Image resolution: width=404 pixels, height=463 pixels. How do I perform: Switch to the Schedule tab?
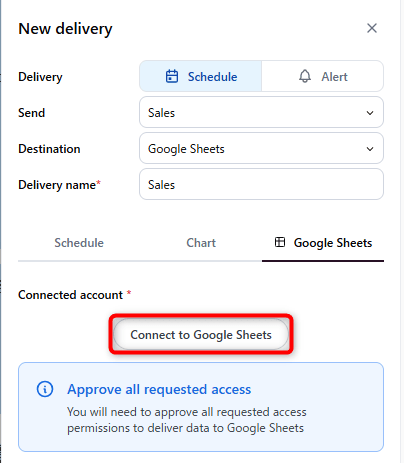click(79, 243)
